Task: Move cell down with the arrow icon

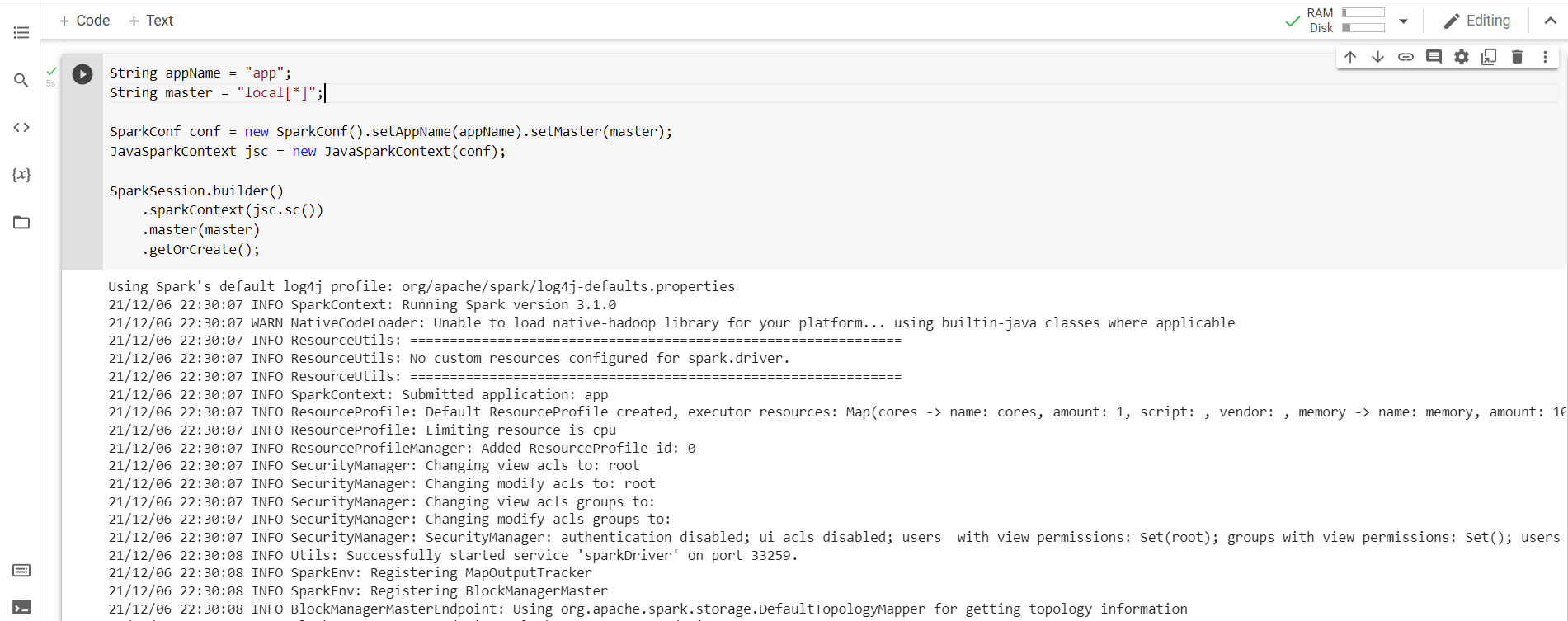Action: pos(1377,57)
